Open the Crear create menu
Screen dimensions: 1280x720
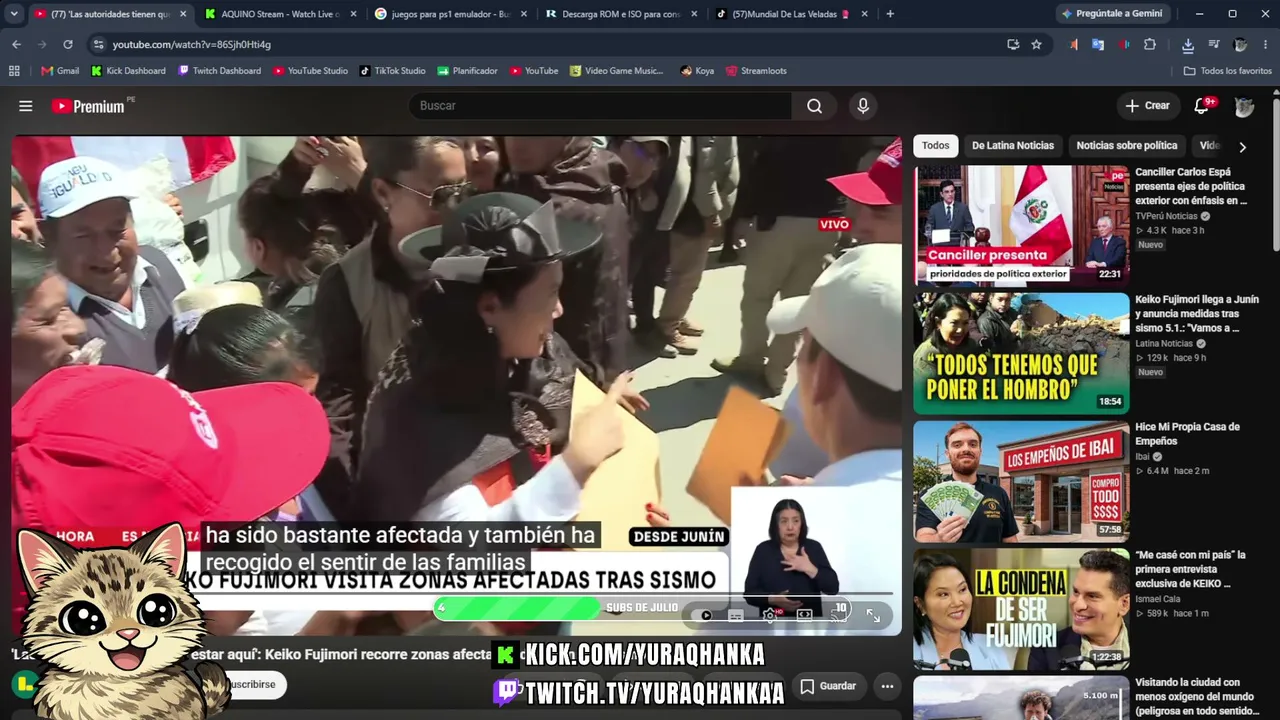(1147, 106)
